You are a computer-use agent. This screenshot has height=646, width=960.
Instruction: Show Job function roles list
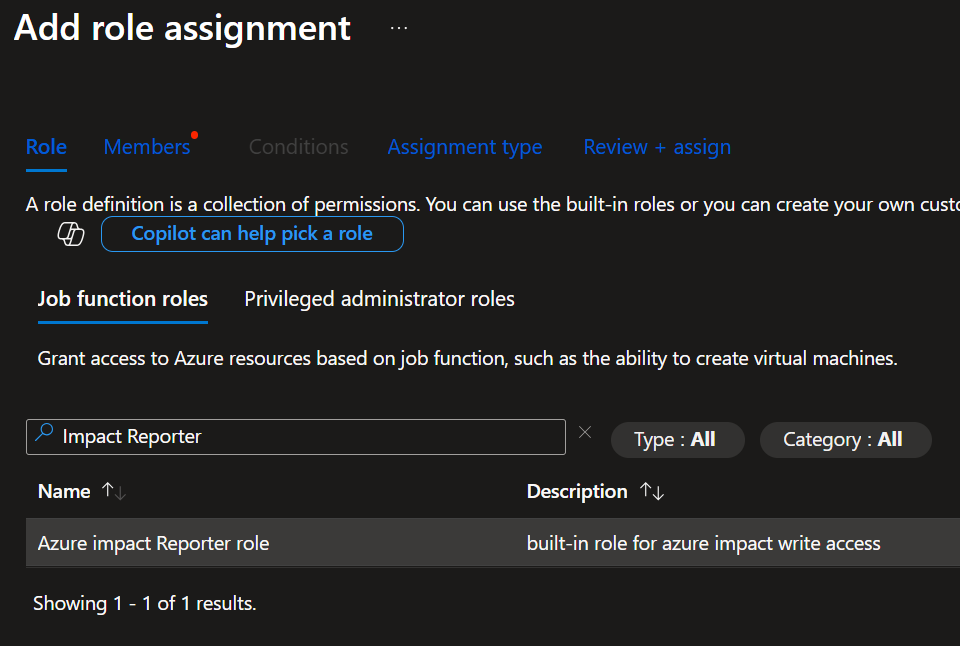click(x=122, y=299)
